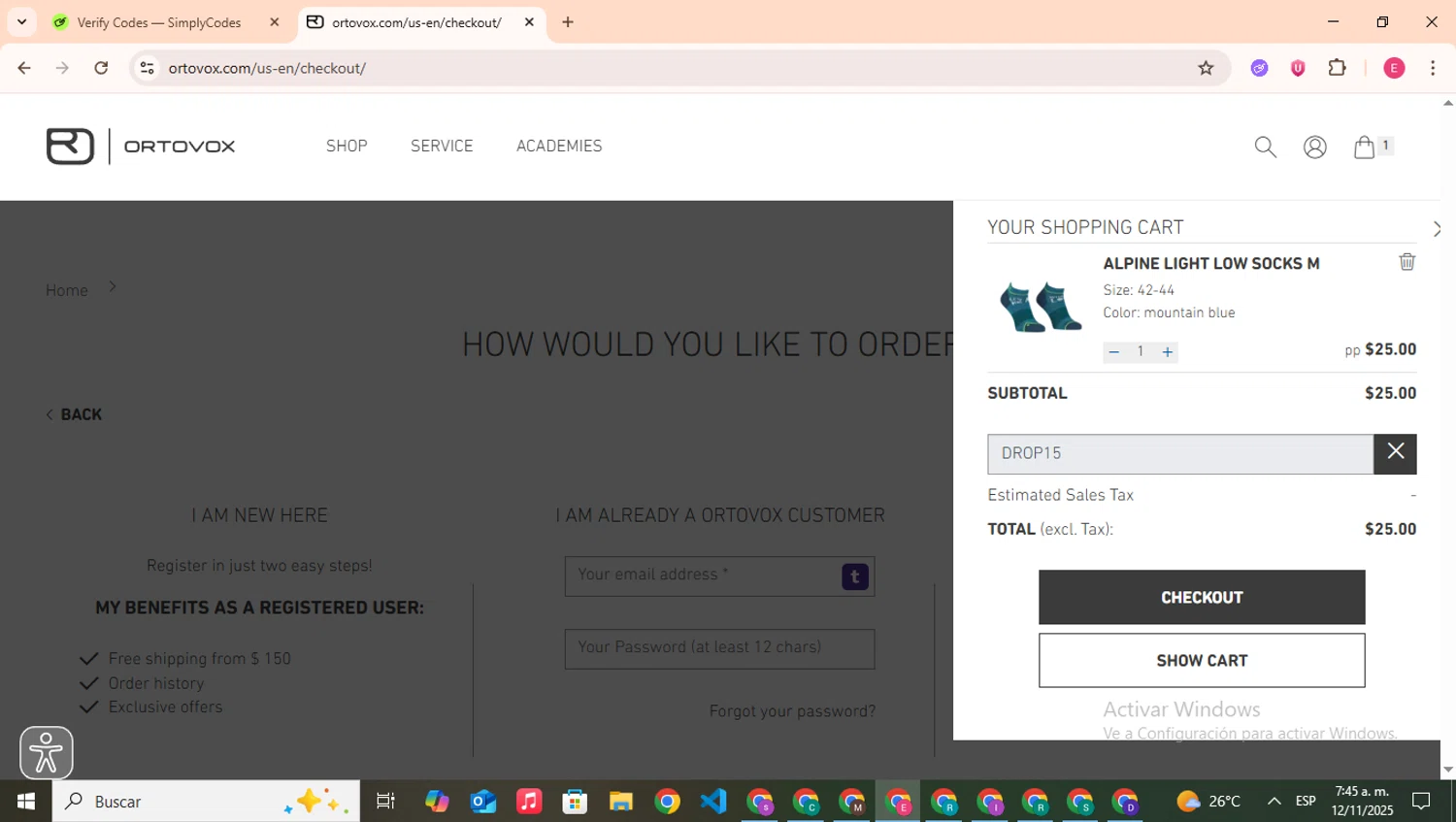Open the ACADEMIES menu
Screen dimensions: 1456x822
coord(559,147)
